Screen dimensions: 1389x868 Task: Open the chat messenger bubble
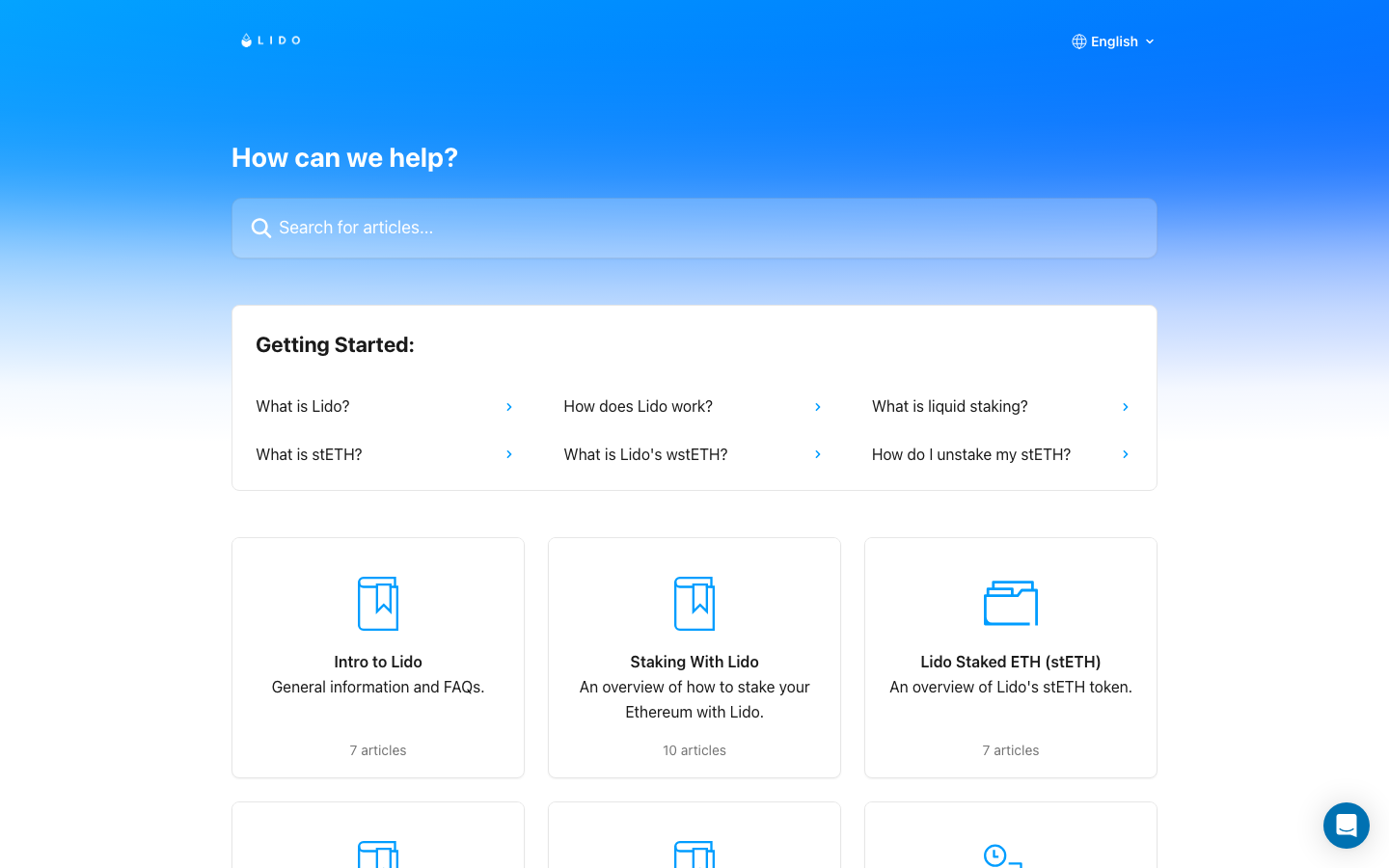[x=1347, y=826]
